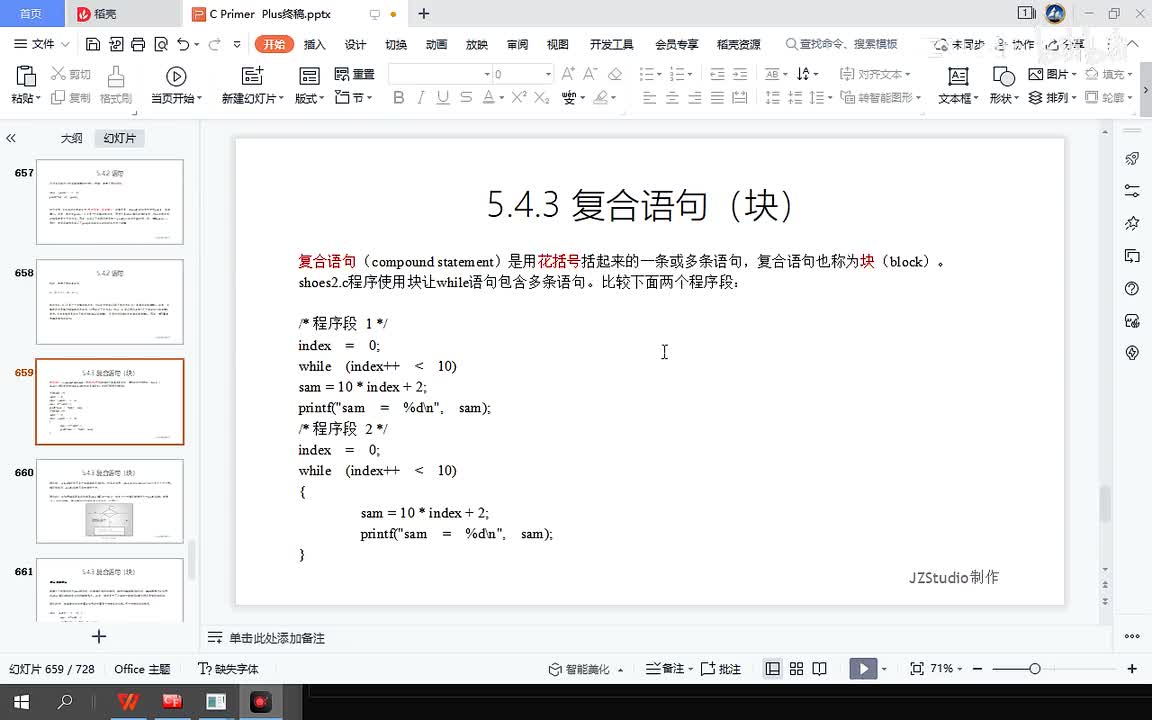Select slide 660 thumbnail

pos(109,501)
